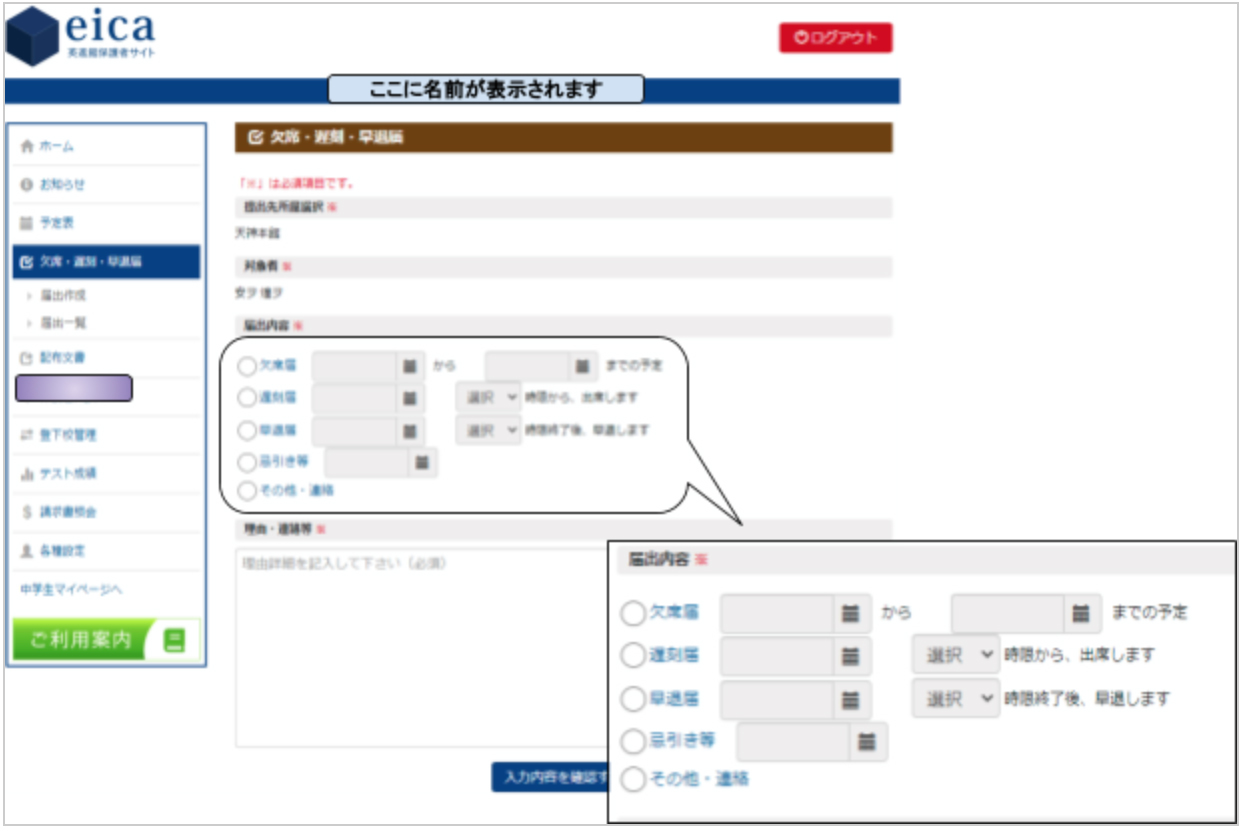The height and width of the screenshot is (831, 1242).
Task: Open 忌引き等 date calendar icon in main form
Action: 422,462
